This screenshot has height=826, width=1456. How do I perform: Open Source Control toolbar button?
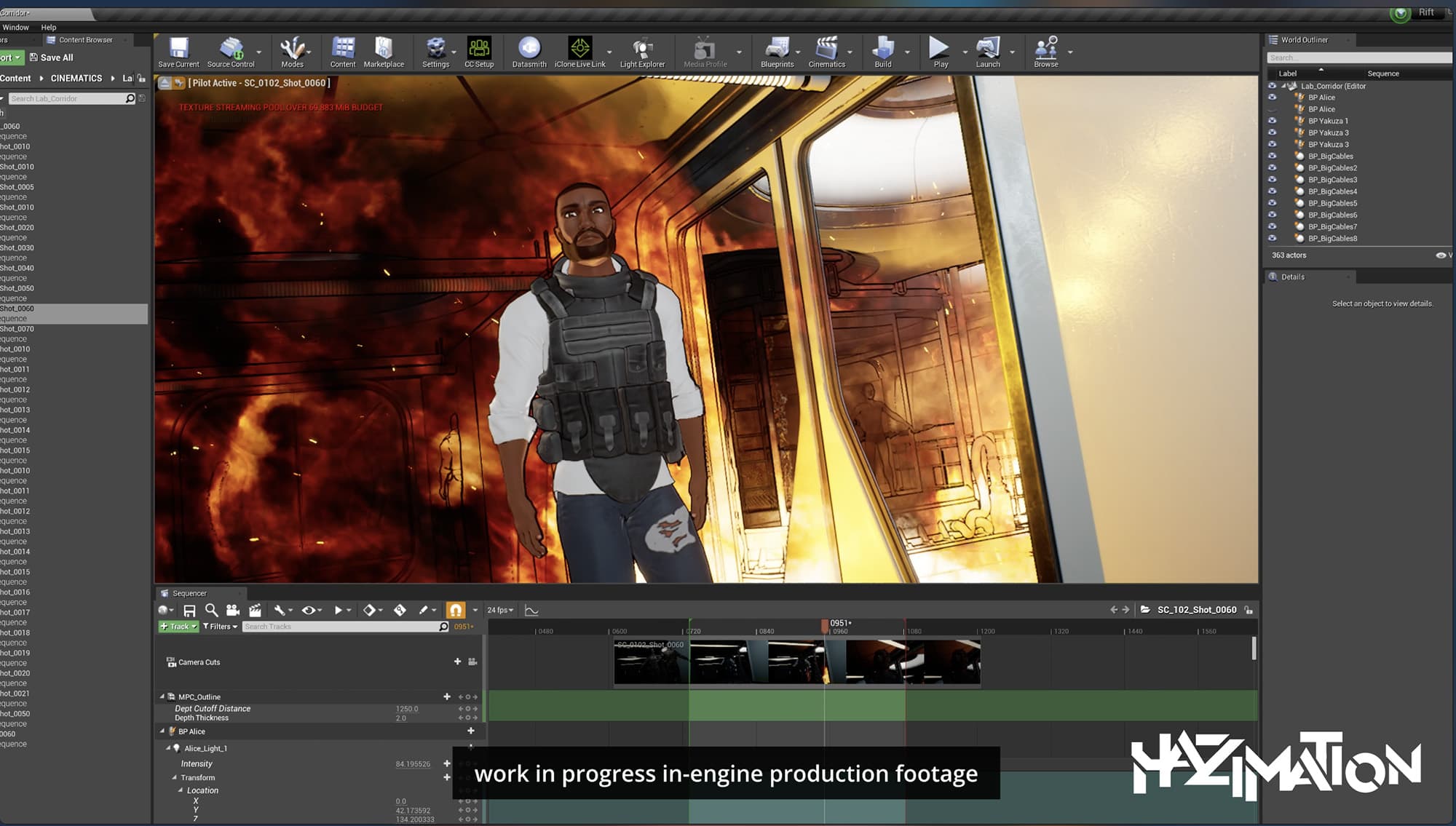point(231,52)
